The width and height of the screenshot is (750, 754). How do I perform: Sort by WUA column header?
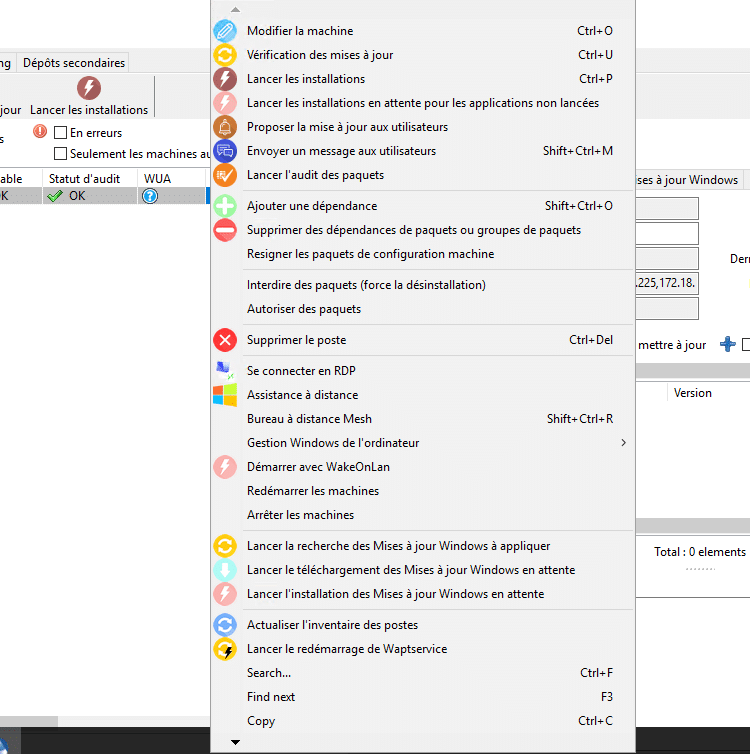point(172,178)
